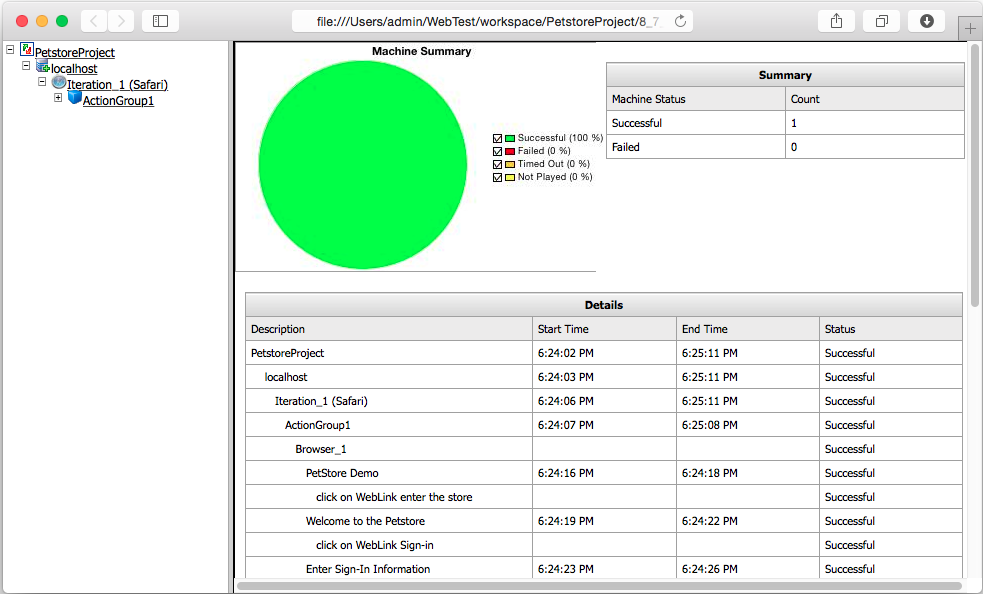Screen dimensions: 983x594
Task: Click the red Failed legend swatch
Action: (x=510, y=152)
